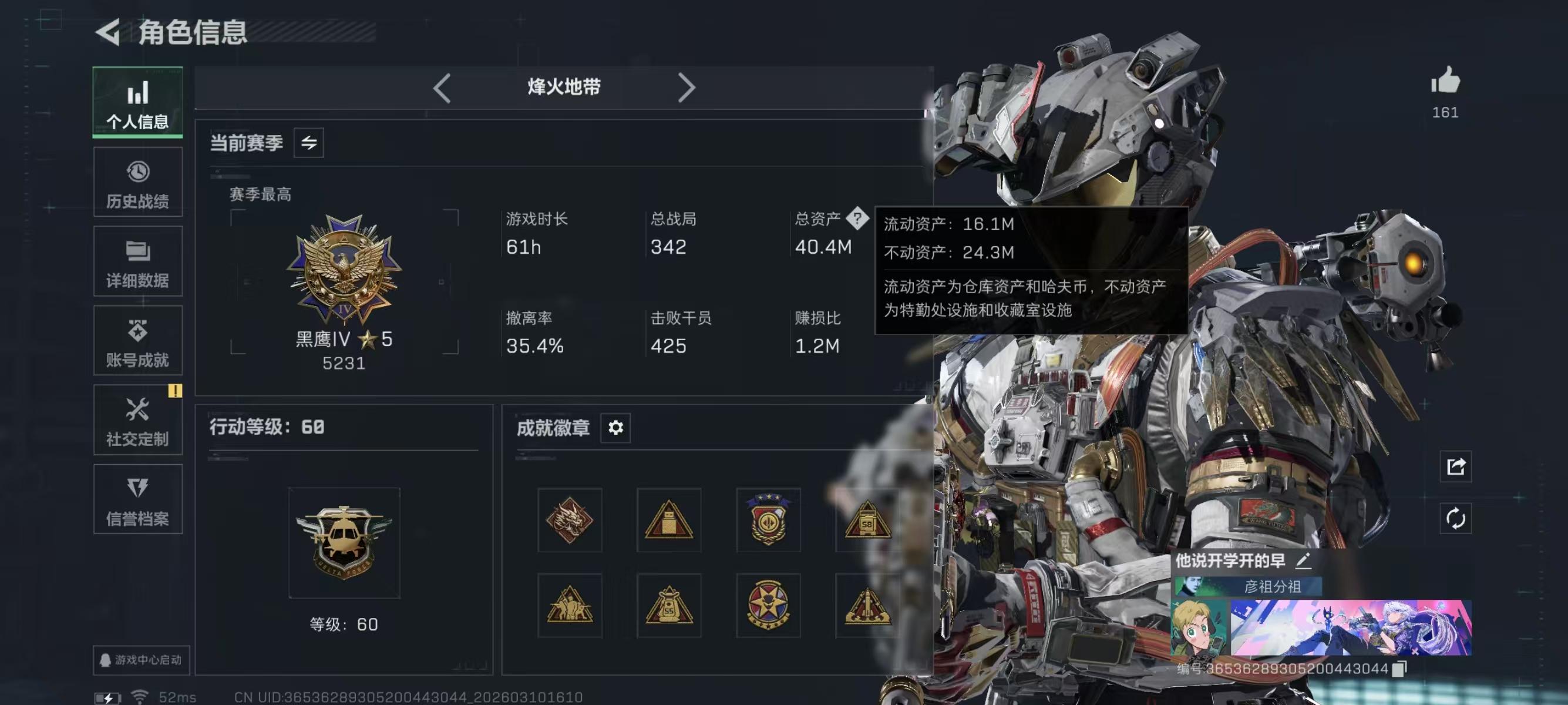
Task: Give a thumbs-up like to this profile
Action: (x=1445, y=80)
